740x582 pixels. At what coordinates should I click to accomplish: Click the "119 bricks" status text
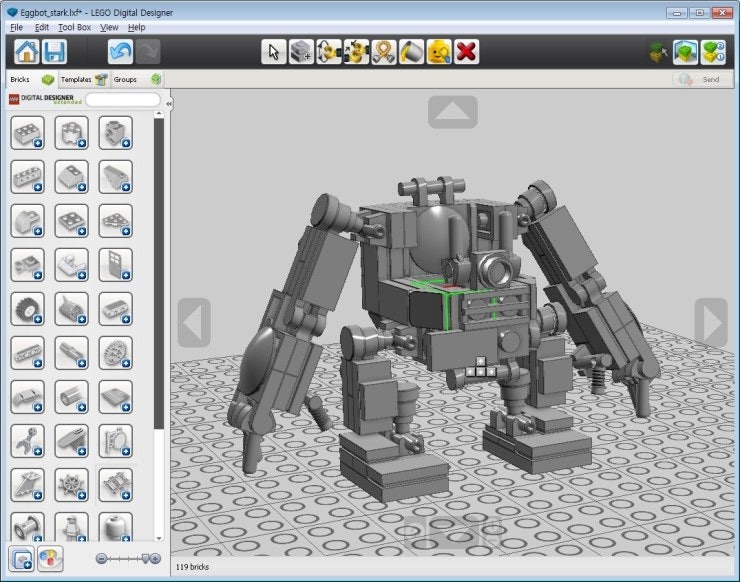point(192,567)
